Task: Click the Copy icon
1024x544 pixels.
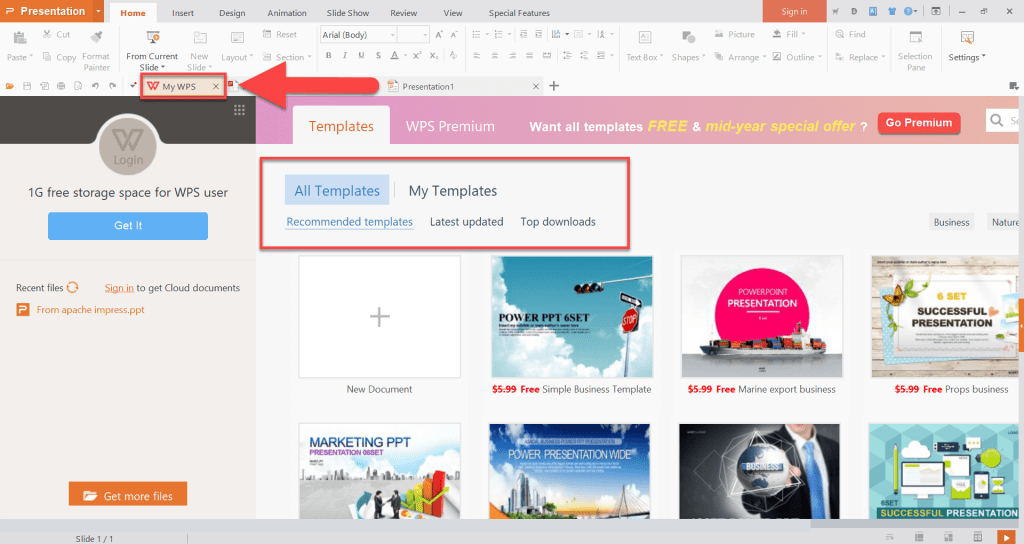Action: tap(47, 57)
